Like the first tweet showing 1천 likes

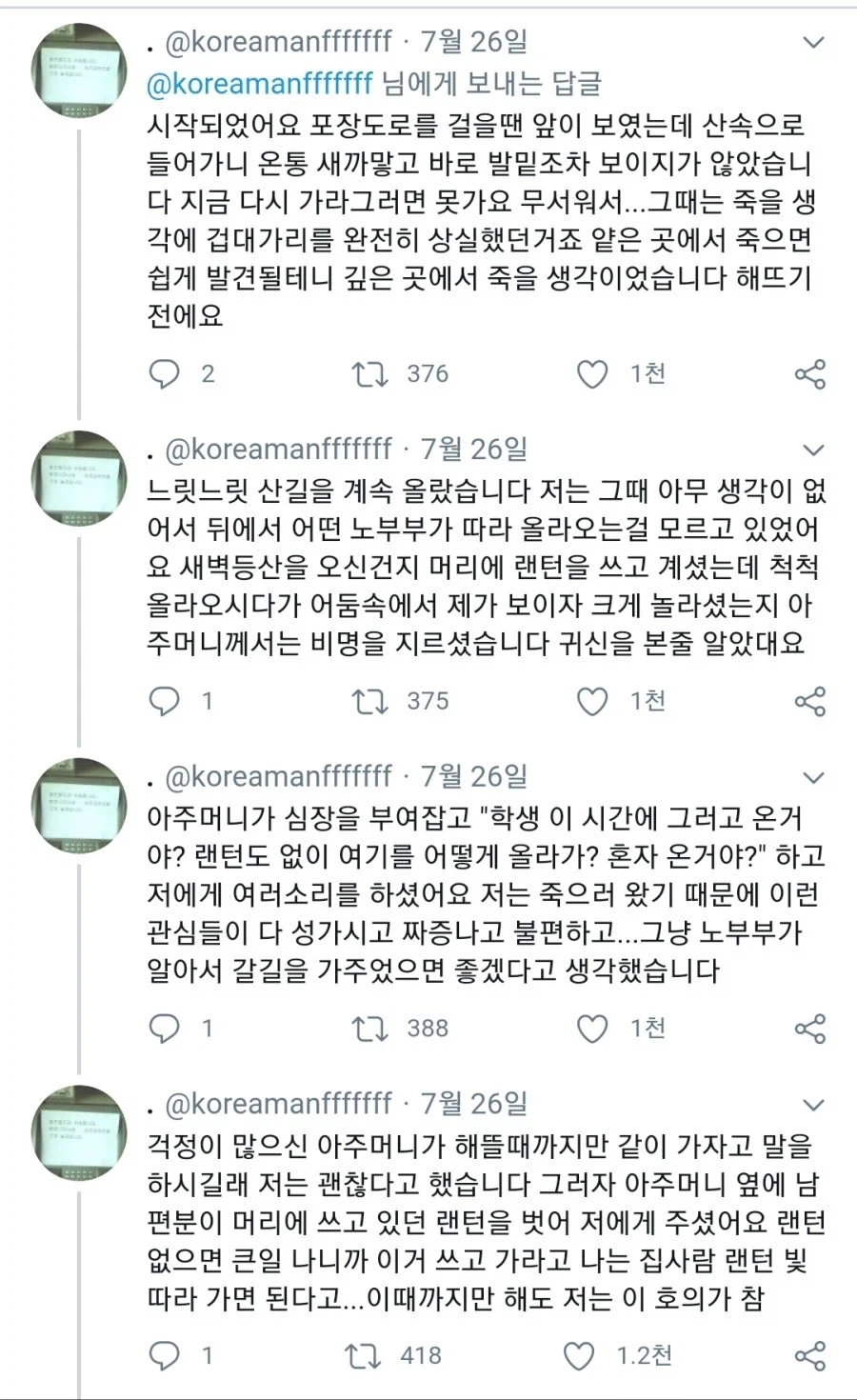coord(592,374)
